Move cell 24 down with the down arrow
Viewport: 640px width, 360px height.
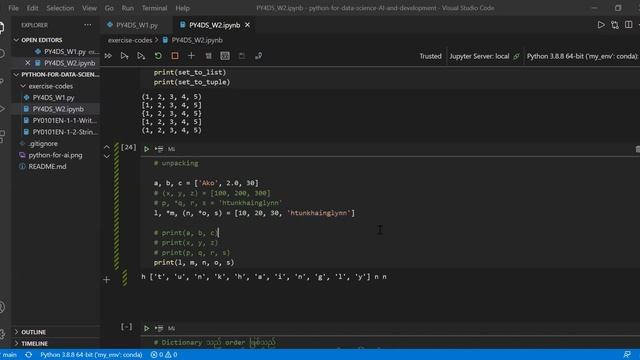(x=107, y=156)
